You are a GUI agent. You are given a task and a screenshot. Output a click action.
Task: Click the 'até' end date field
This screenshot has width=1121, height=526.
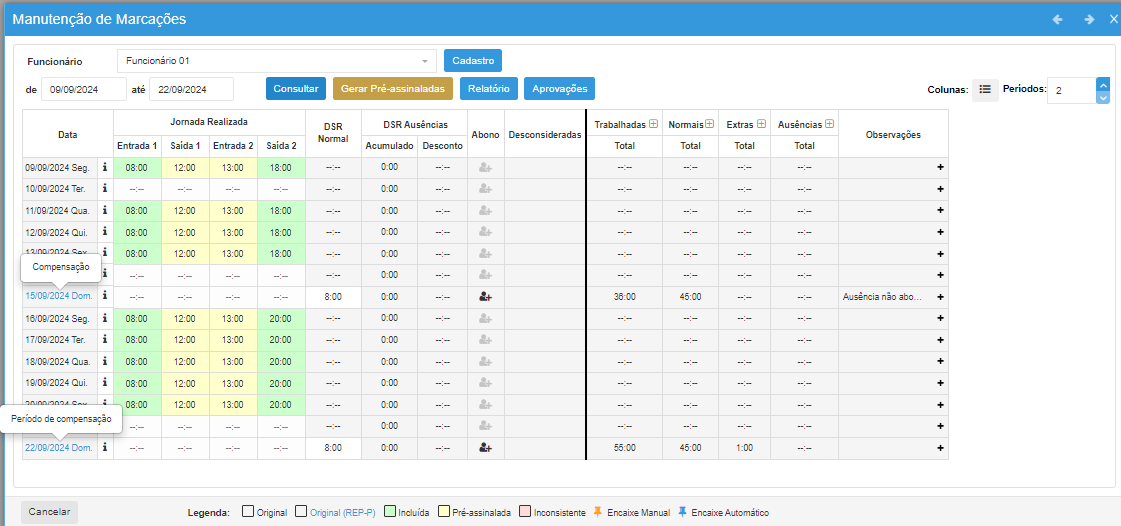click(190, 89)
